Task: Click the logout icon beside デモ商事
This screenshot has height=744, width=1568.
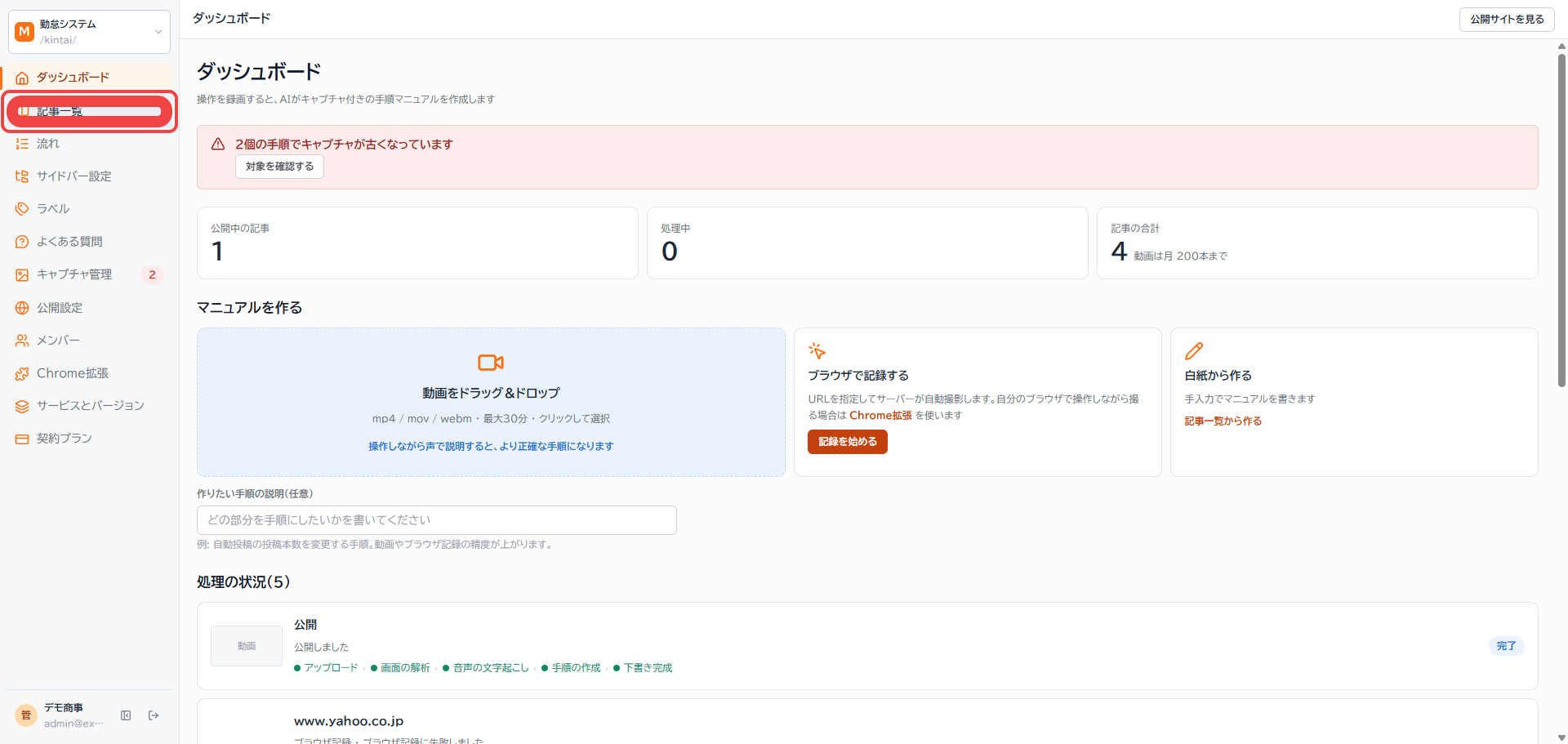Action: click(154, 715)
